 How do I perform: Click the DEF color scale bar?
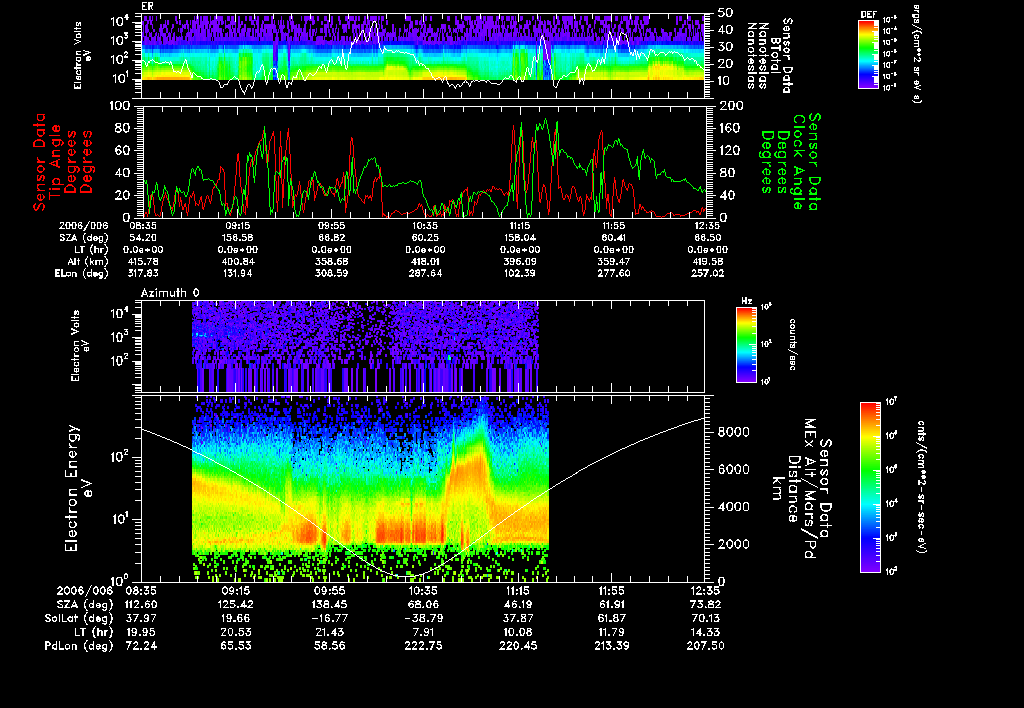tap(868, 54)
